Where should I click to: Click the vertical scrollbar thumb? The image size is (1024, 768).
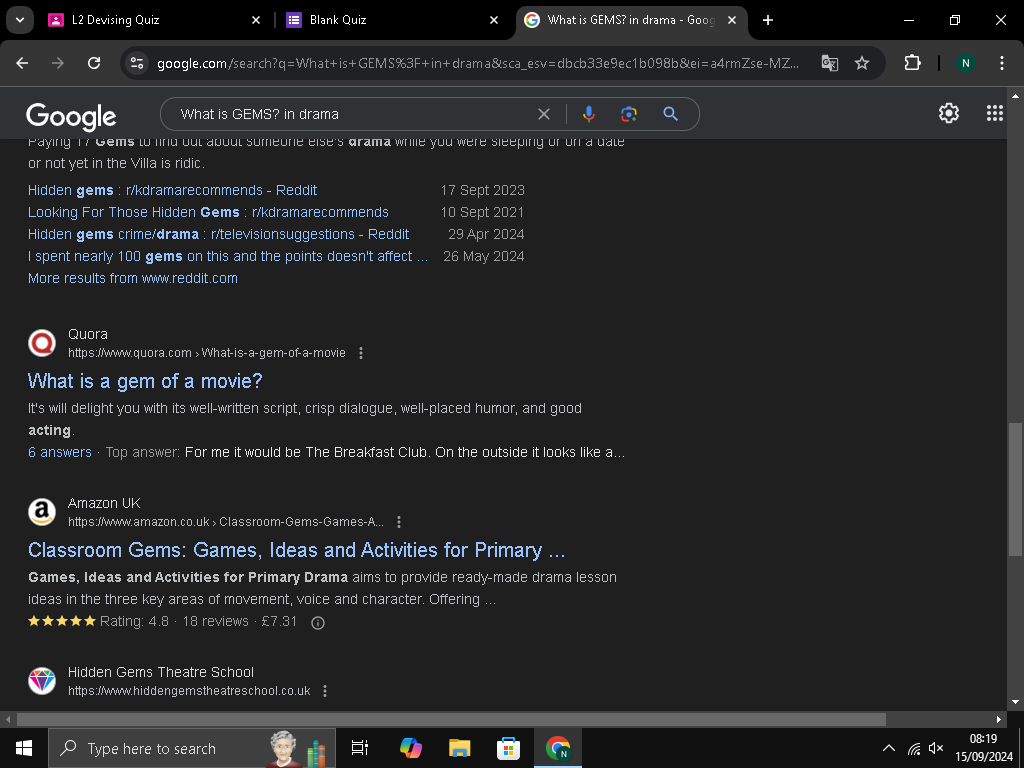pos(1015,489)
